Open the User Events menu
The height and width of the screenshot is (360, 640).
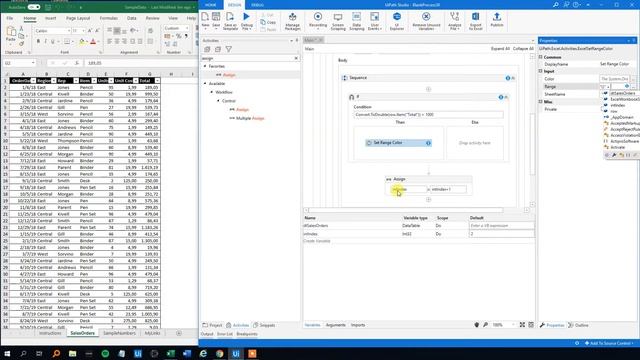374,20
